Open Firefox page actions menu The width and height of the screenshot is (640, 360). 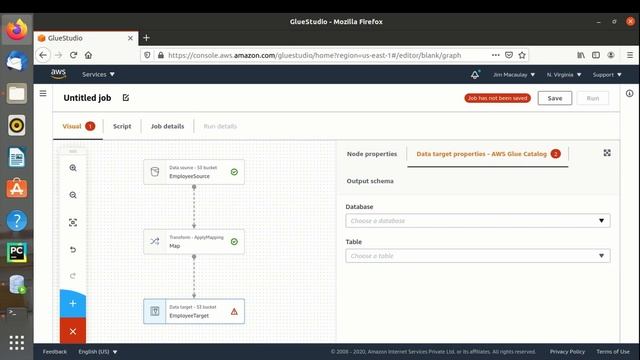pyautogui.click(x=496, y=55)
